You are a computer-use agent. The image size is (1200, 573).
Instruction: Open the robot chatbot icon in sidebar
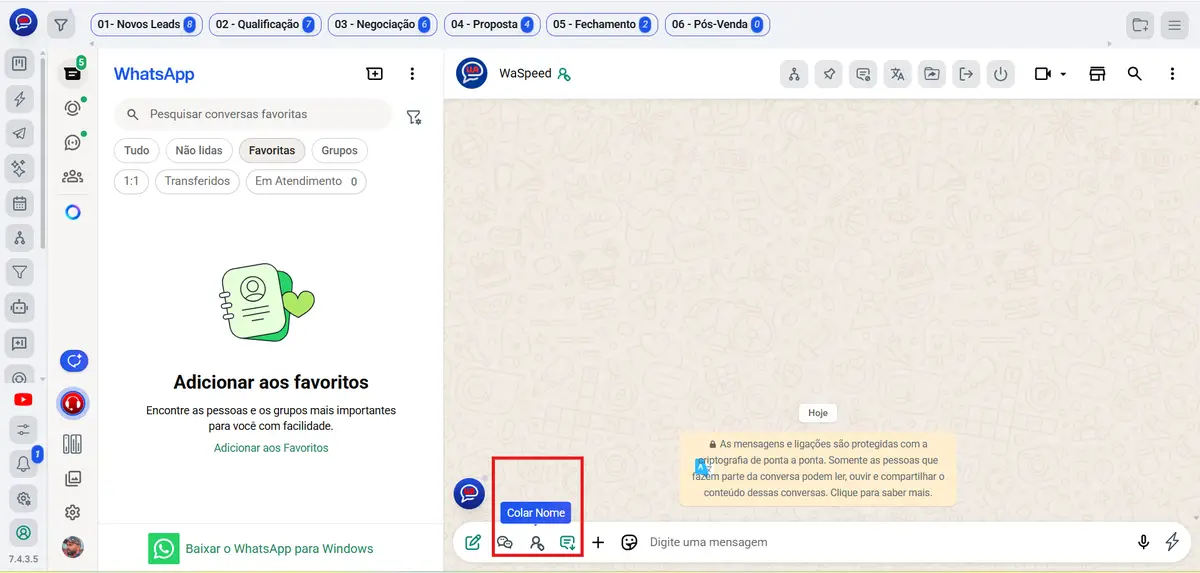[19, 308]
